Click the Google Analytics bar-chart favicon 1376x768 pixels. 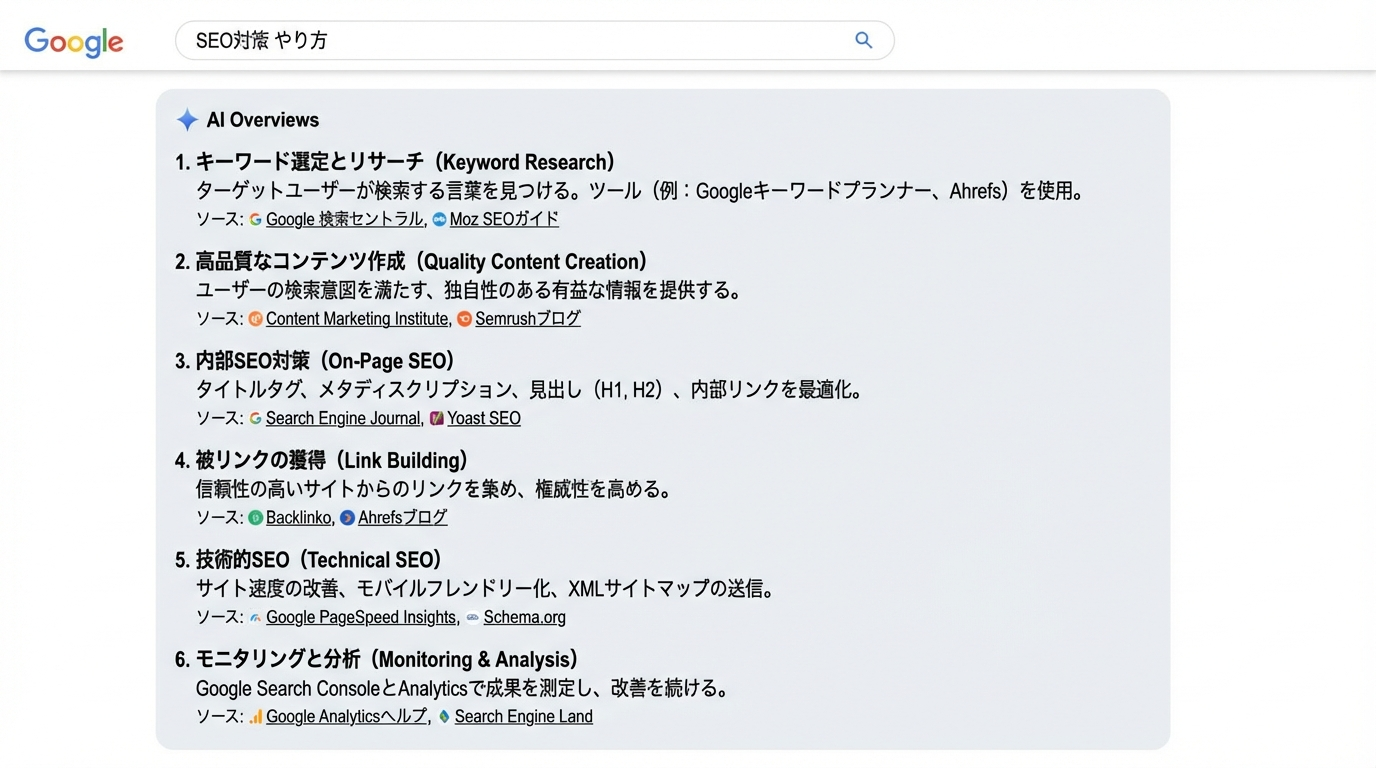[253, 716]
